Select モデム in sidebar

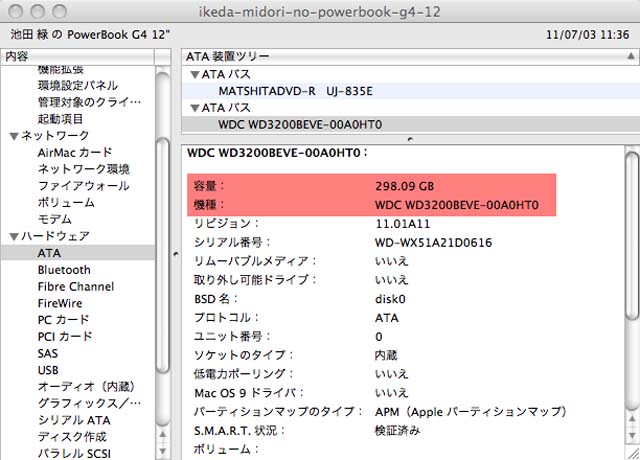point(55,220)
